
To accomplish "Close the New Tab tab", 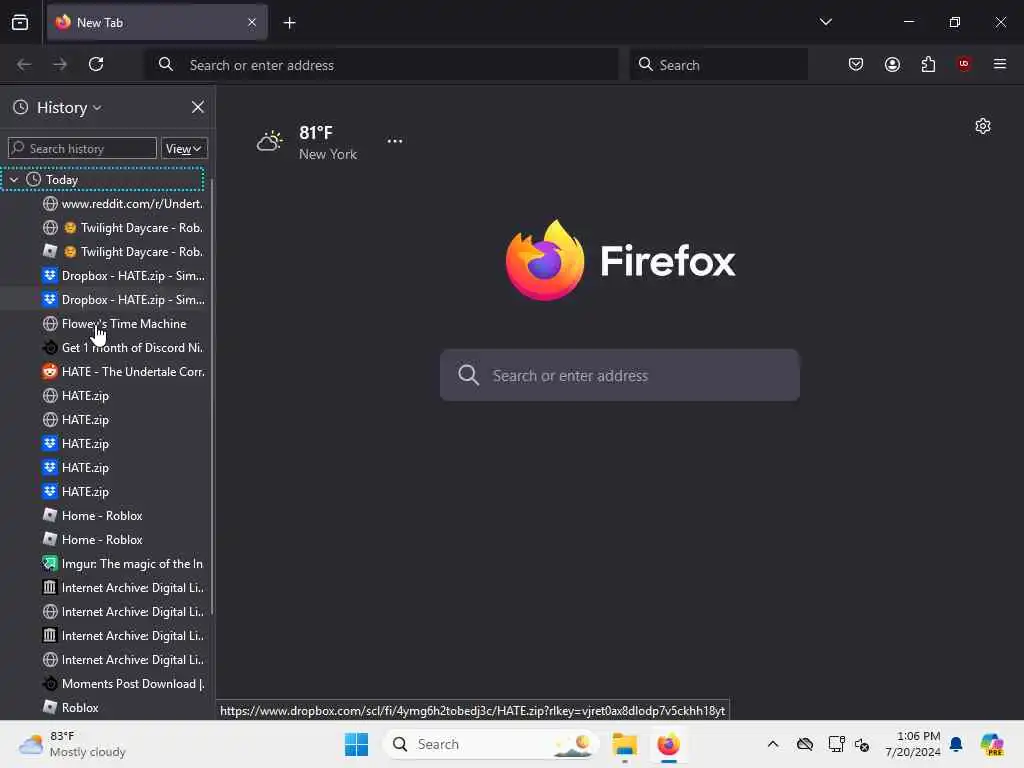I will point(252,22).
